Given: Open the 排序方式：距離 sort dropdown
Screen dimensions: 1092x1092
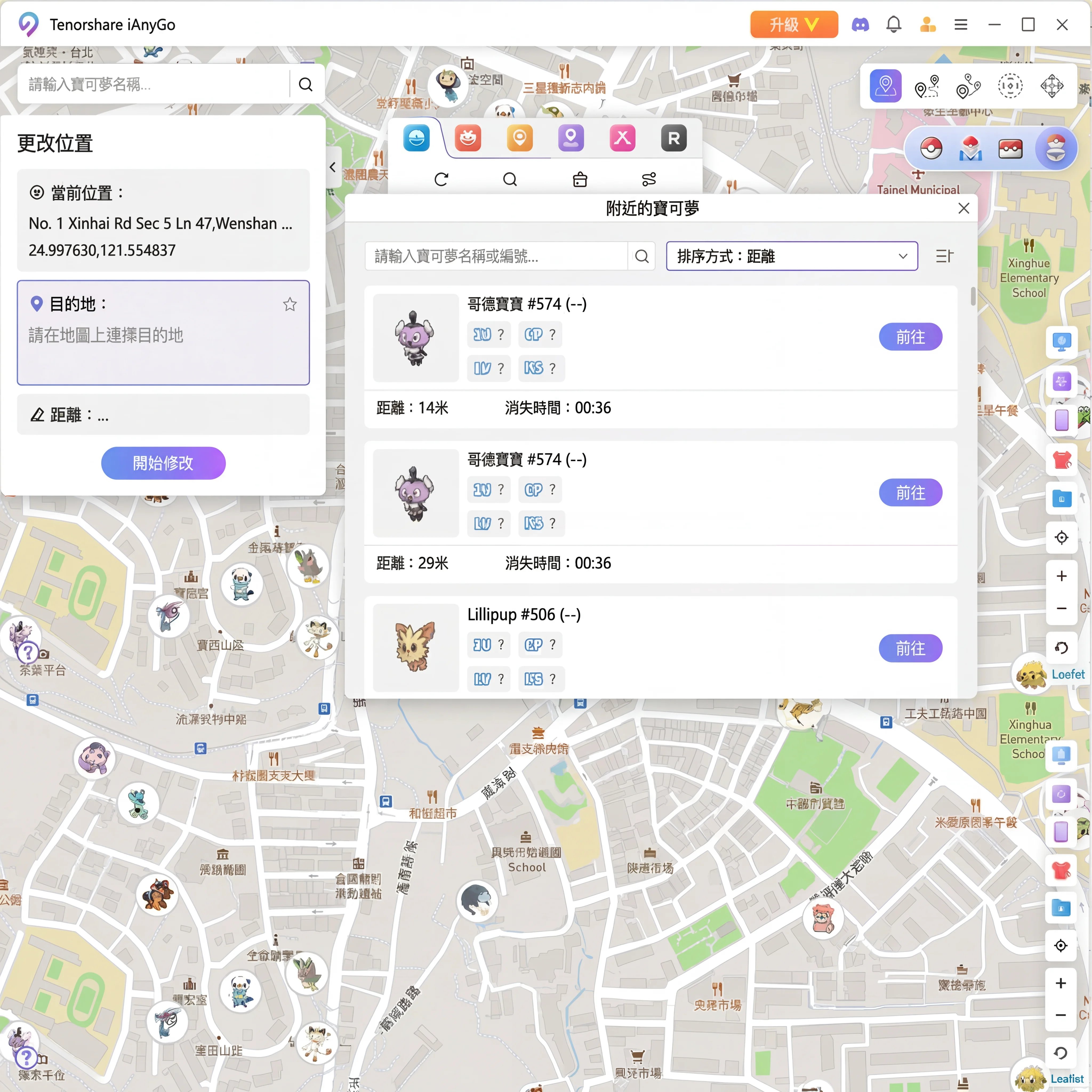Looking at the screenshot, I should click(x=791, y=256).
